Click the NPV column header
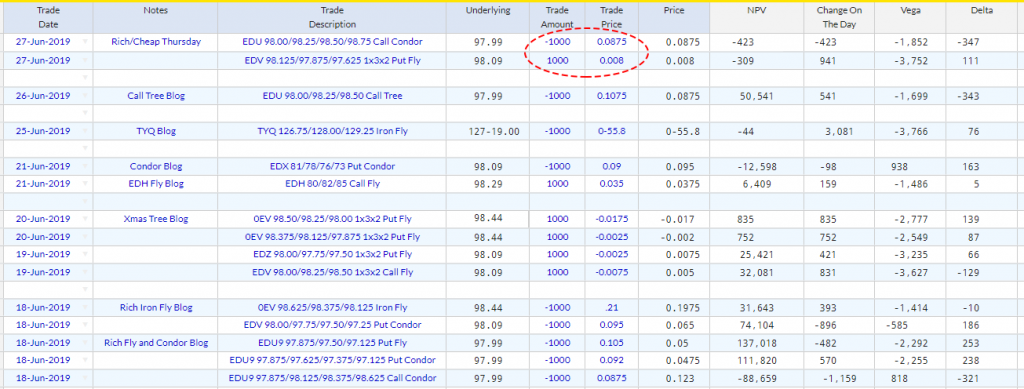 pyautogui.click(x=757, y=18)
